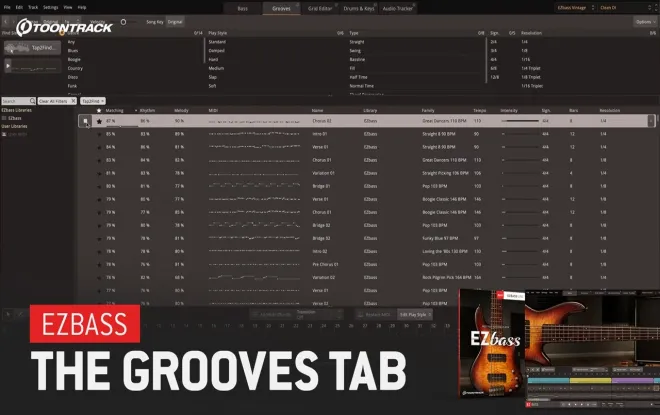Open the File menu
660x415 pixels.
coord(7,7)
